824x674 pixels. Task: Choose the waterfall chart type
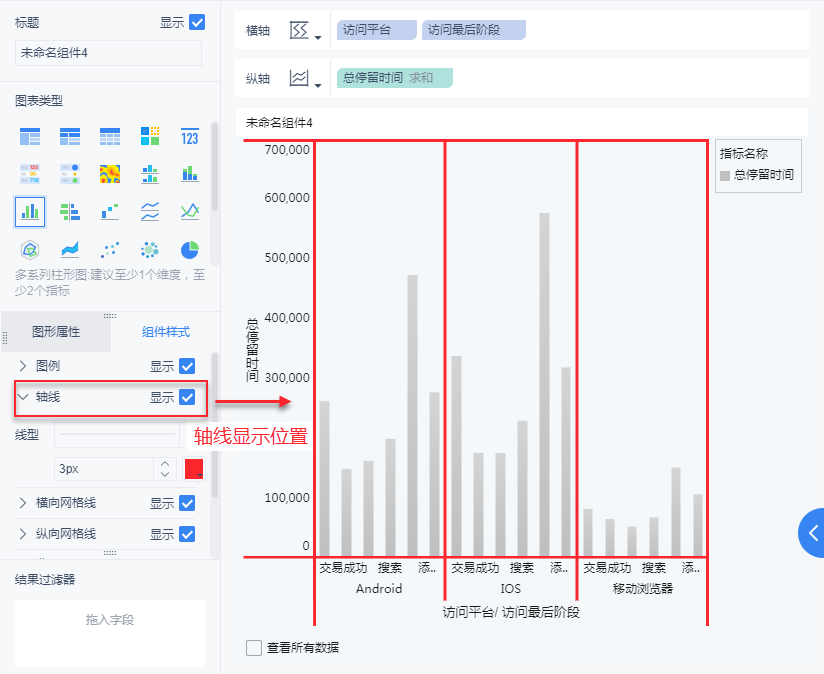pyautogui.click(x=110, y=212)
